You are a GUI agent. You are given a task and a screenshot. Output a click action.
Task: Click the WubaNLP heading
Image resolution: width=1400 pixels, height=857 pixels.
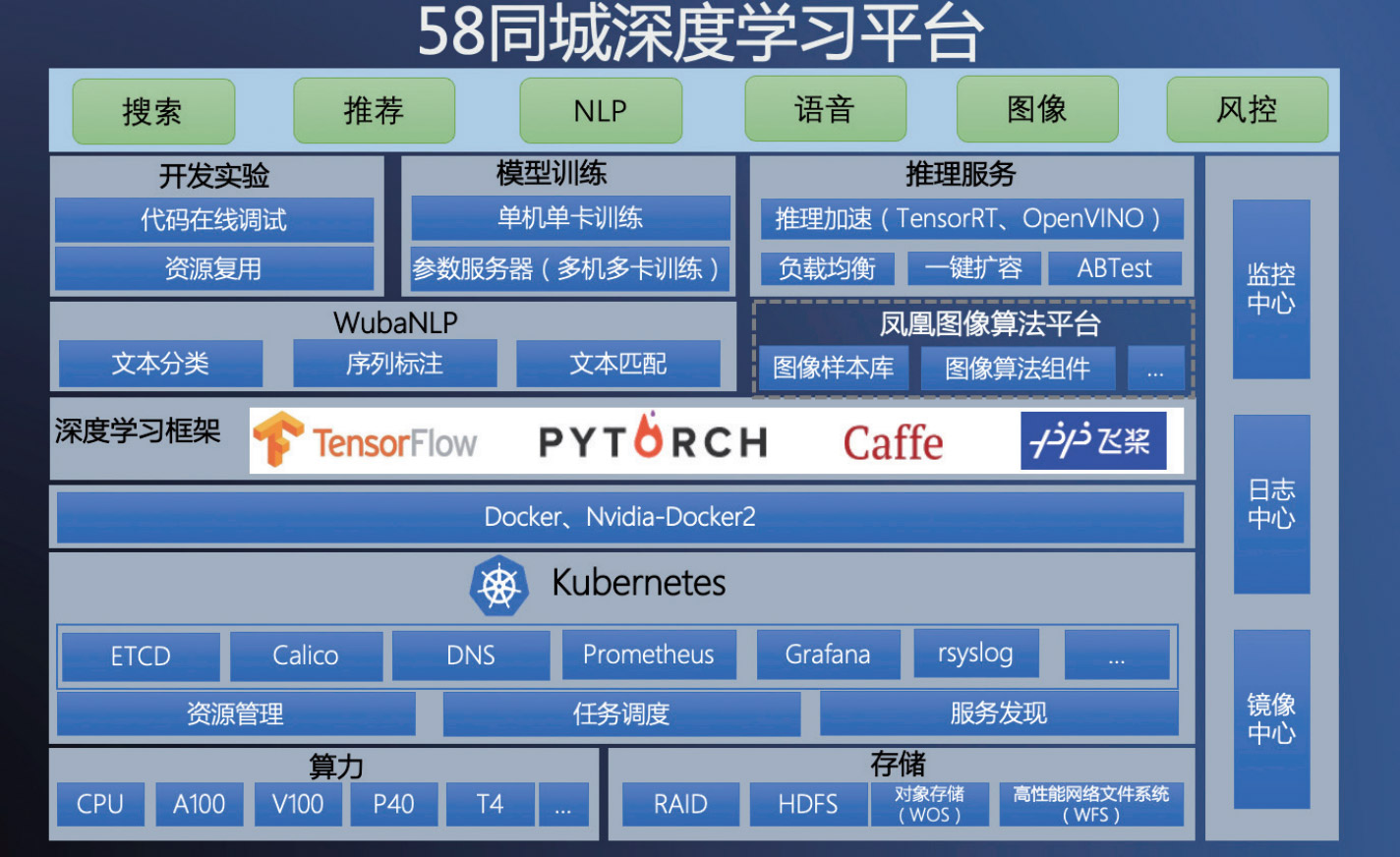pos(395,322)
